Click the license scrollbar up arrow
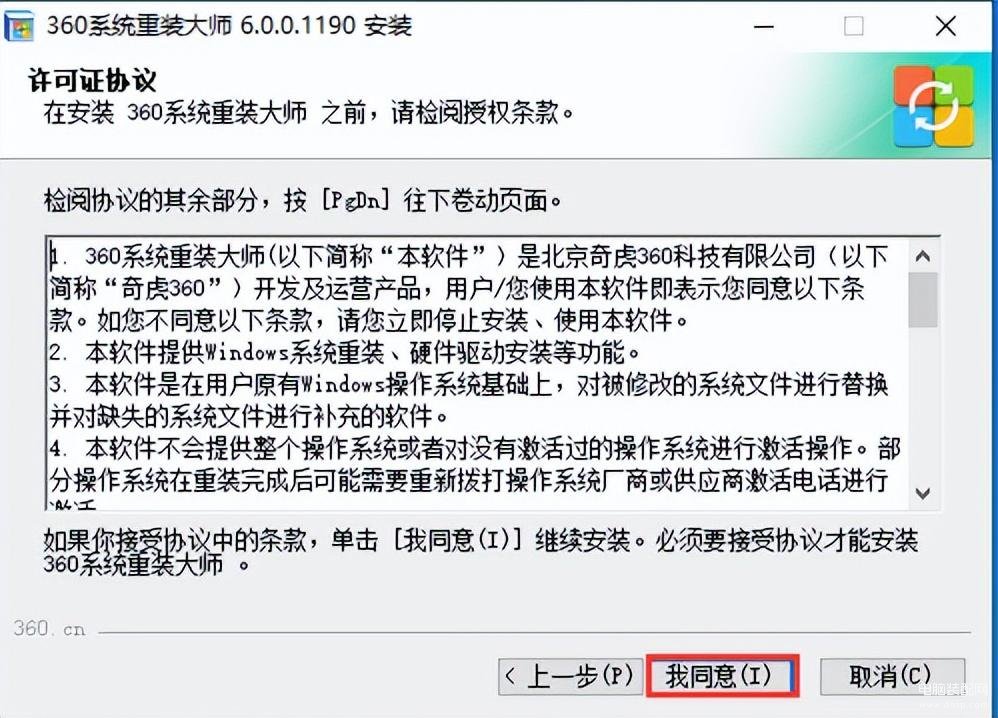998x718 pixels. click(x=923, y=257)
